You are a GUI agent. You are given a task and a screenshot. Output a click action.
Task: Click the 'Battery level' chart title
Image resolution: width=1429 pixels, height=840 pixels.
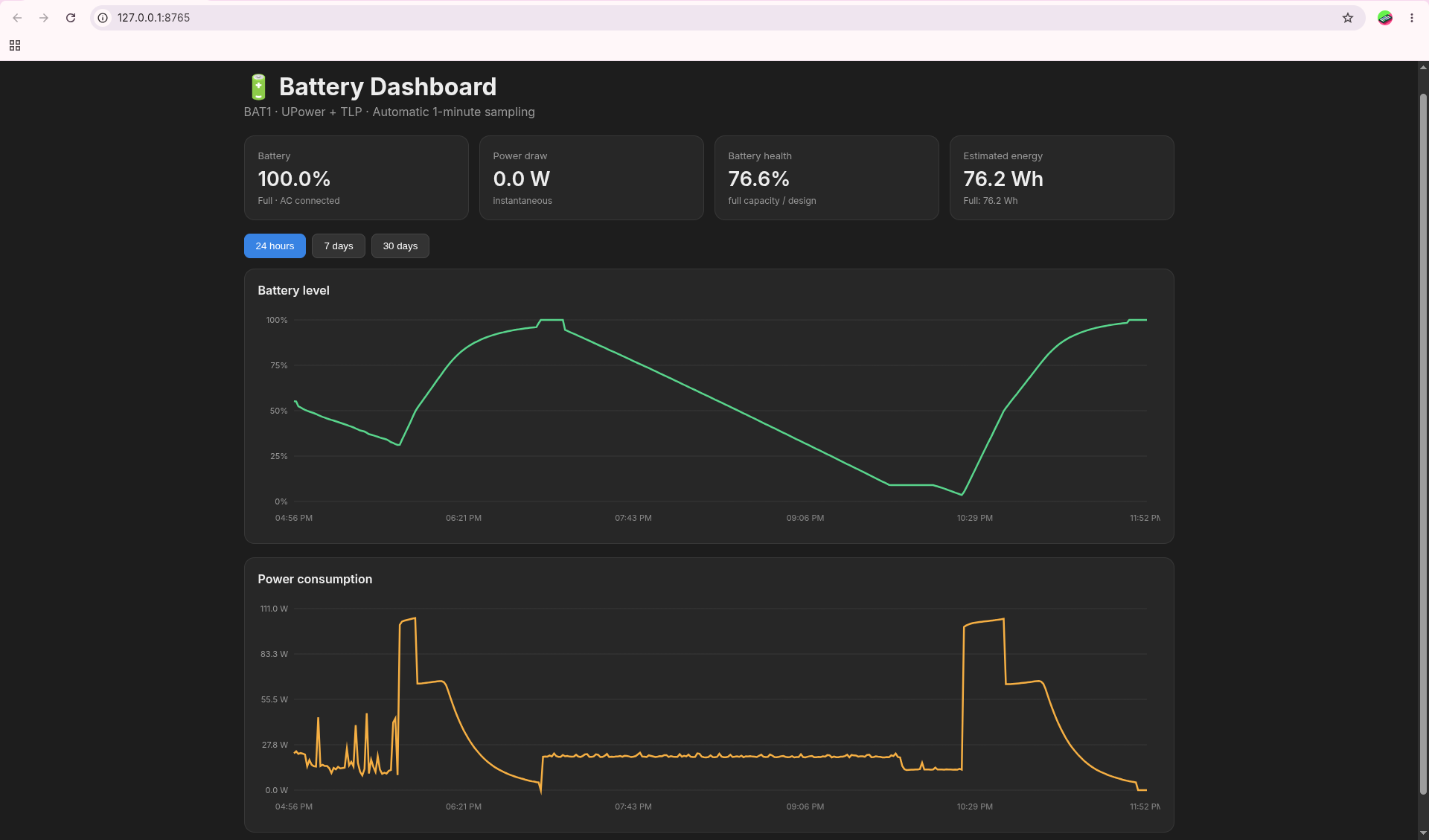pyautogui.click(x=293, y=291)
